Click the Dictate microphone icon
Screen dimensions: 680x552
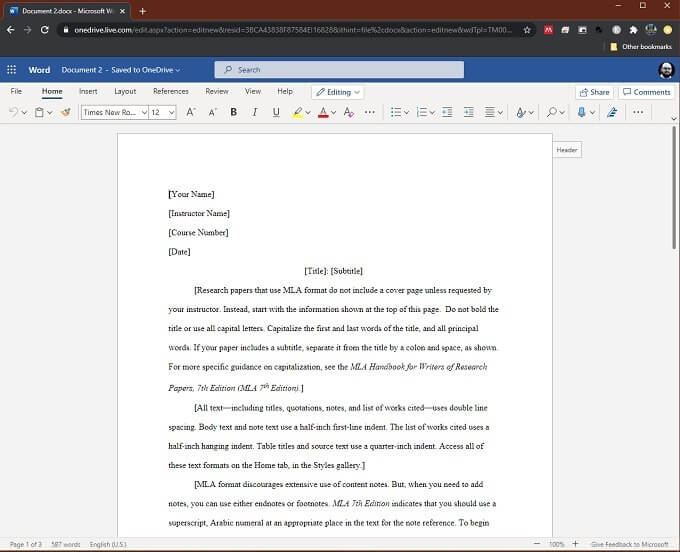(581, 113)
